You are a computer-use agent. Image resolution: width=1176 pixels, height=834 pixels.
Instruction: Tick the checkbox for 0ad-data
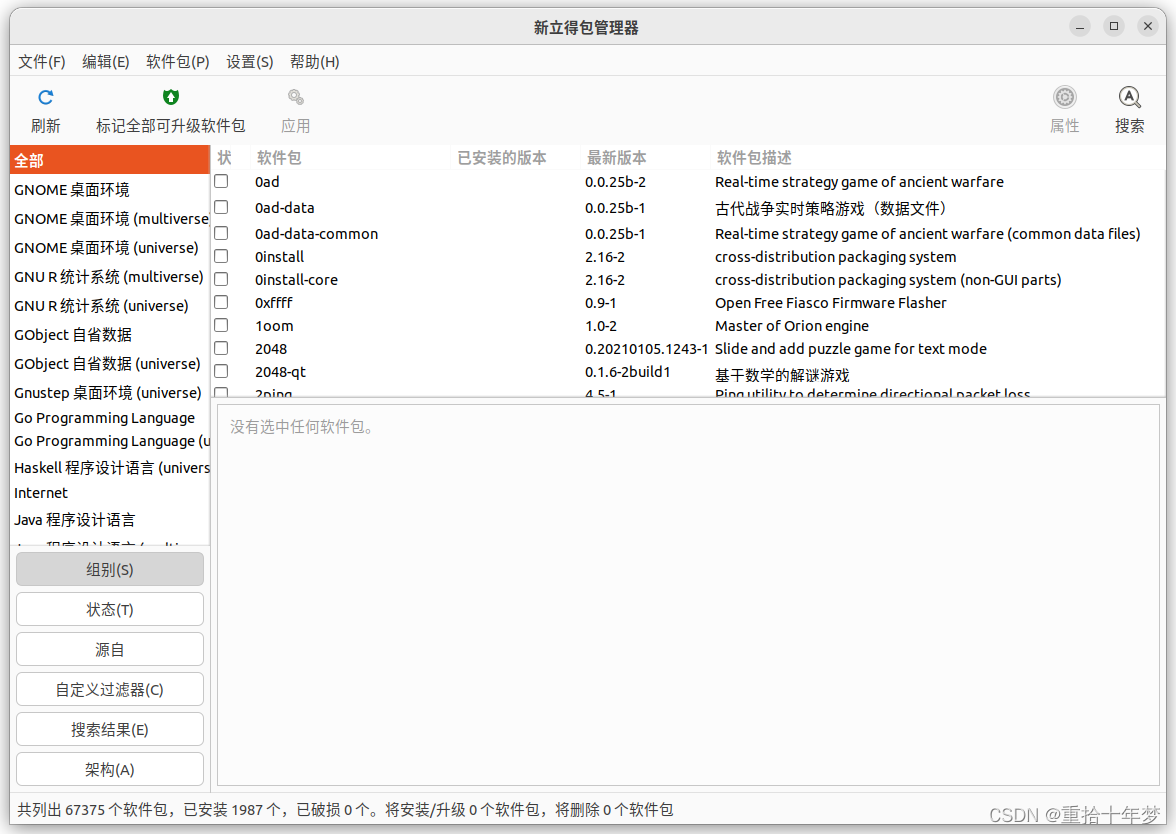[x=221, y=207]
